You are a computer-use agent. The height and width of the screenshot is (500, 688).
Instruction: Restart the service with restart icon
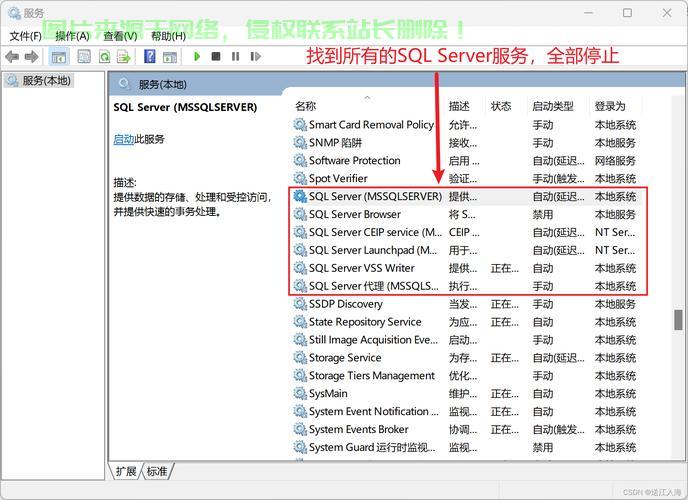(255, 56)
